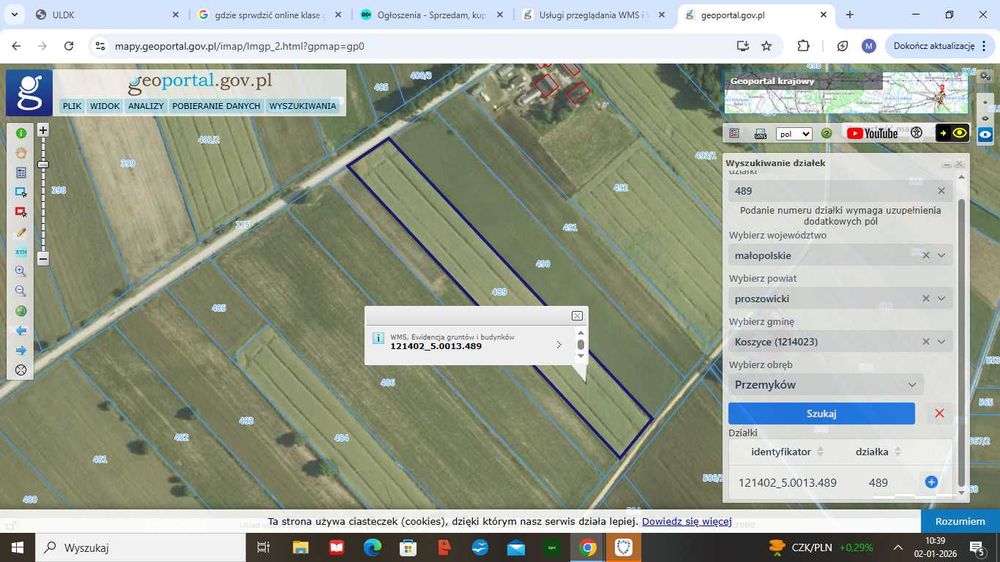Click the popup scrollbar handle
This screenshot has width=1000, height=562.
(x=580, y=344)
